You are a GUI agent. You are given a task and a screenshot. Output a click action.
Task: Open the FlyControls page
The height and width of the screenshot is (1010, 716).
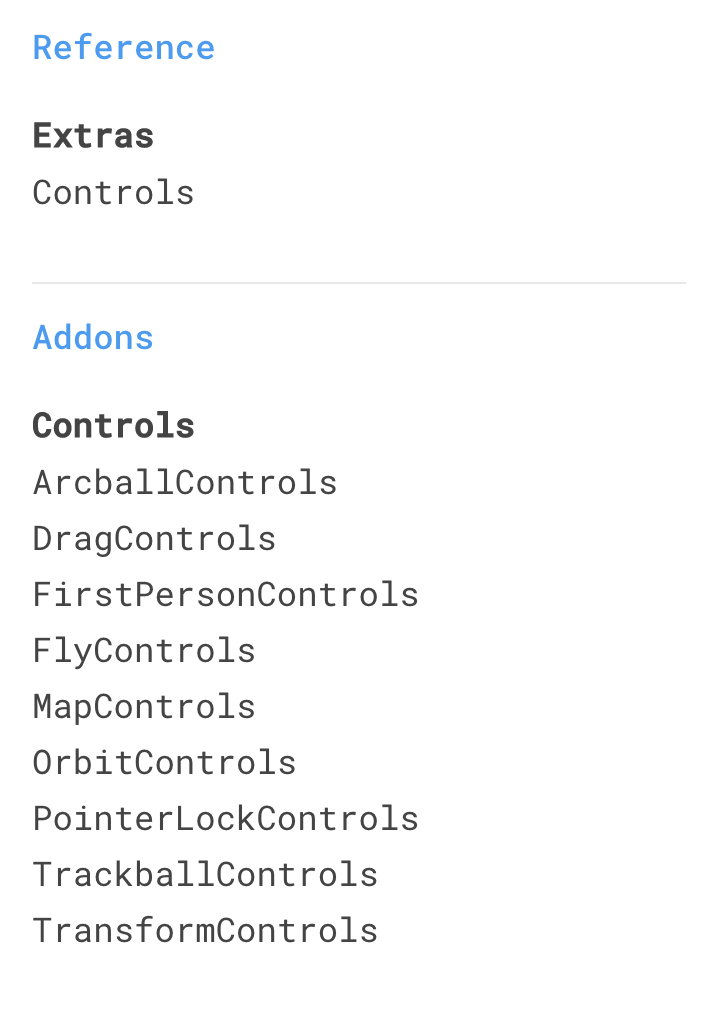144,651
